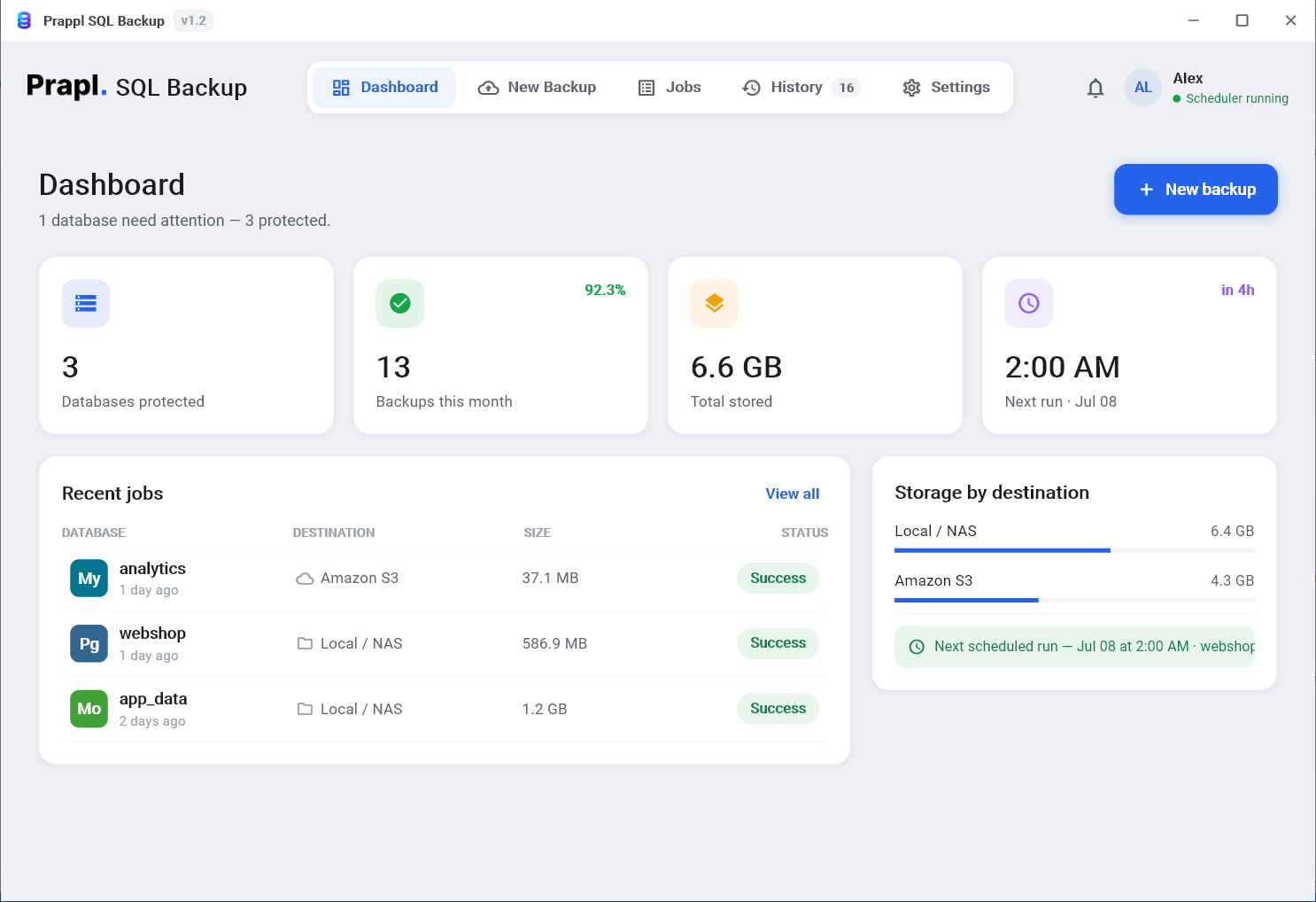Click the SIZE column header
The height and width of the screenshot is (902, 1316).
[x=537, y=533]
